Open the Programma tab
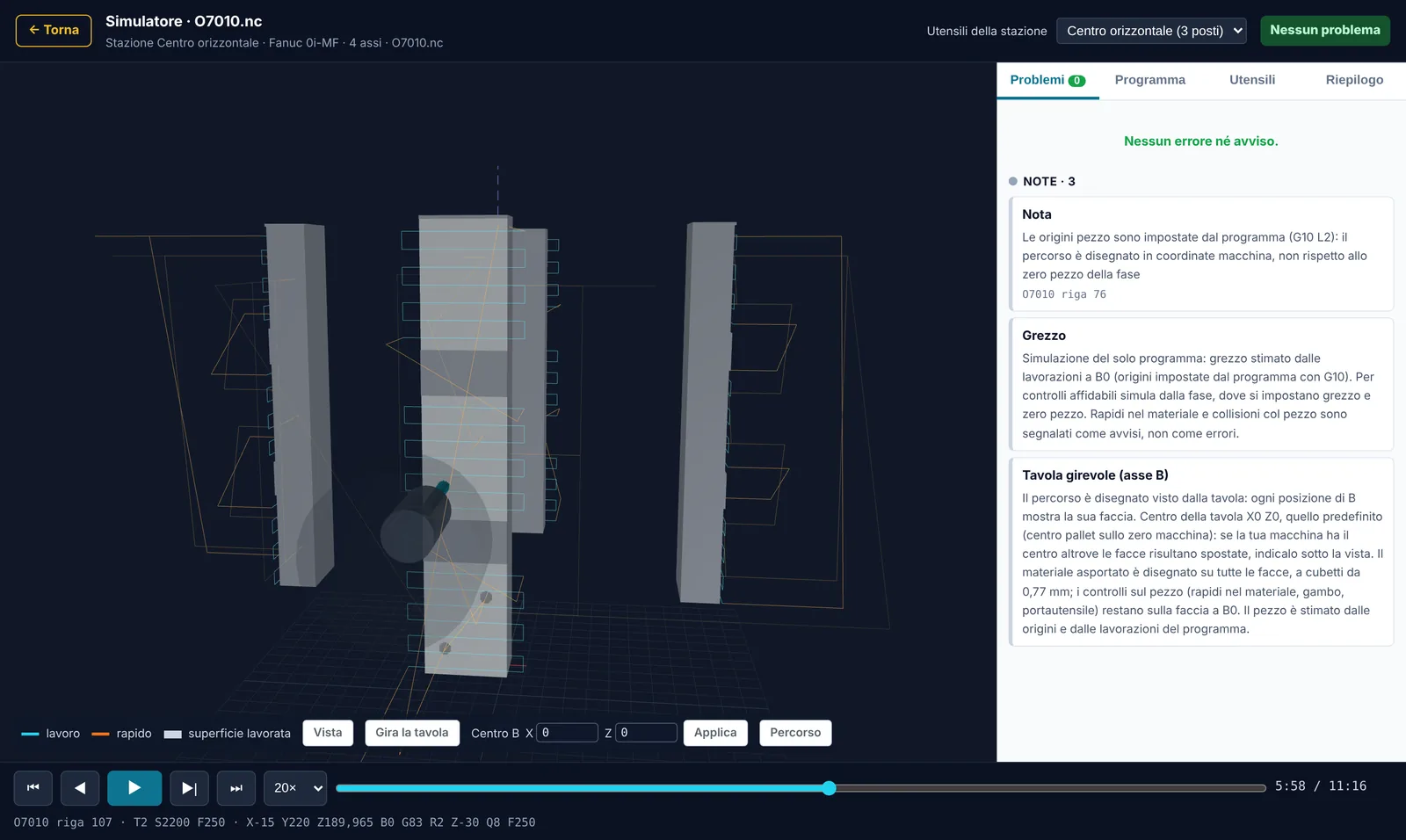1406x840 pixels. (1149, 80)
